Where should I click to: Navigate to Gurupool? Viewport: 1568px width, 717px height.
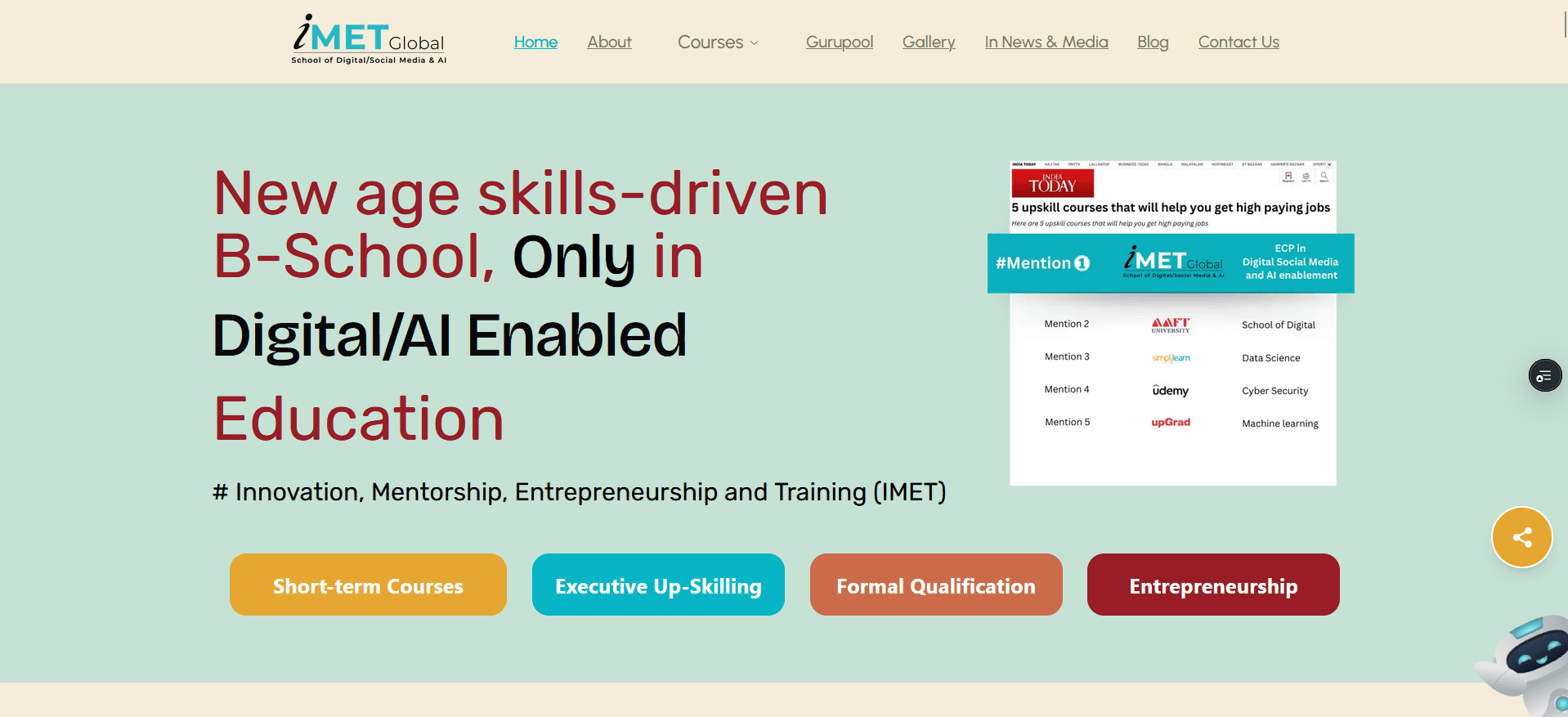(x=839, y=43)
